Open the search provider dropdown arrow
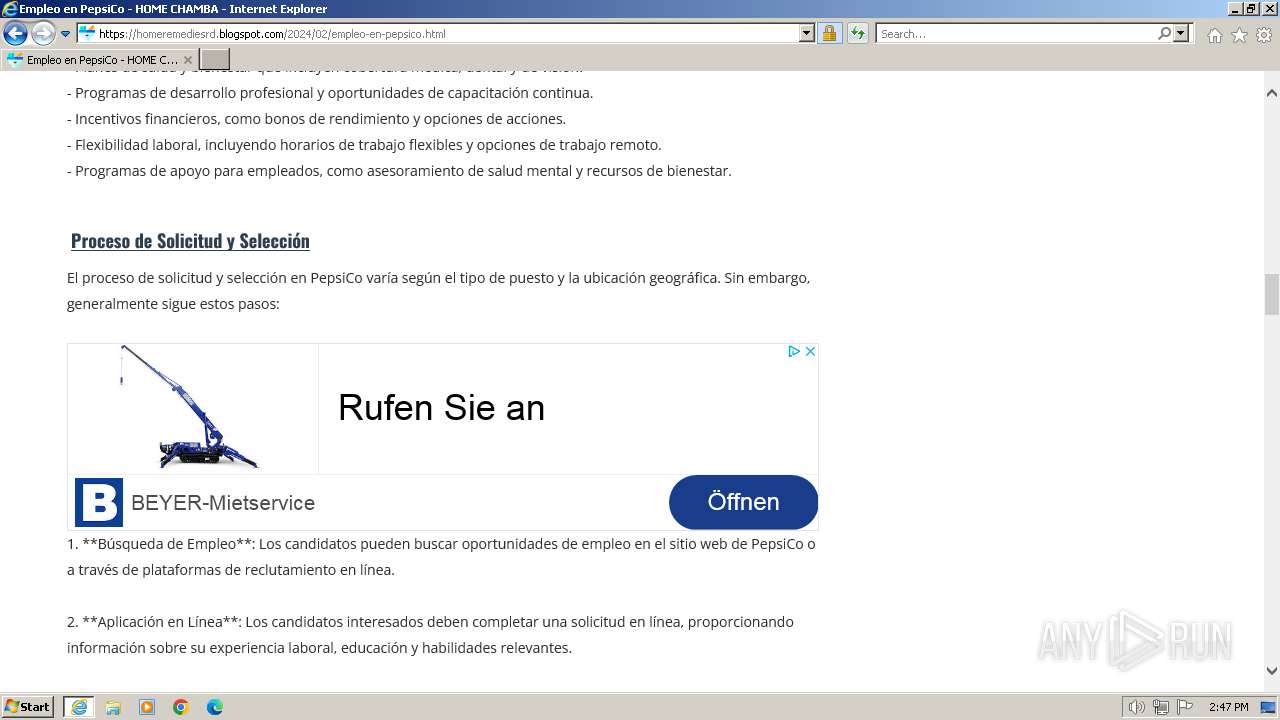Screen dimensions: 1280x720 point(1182,33)
